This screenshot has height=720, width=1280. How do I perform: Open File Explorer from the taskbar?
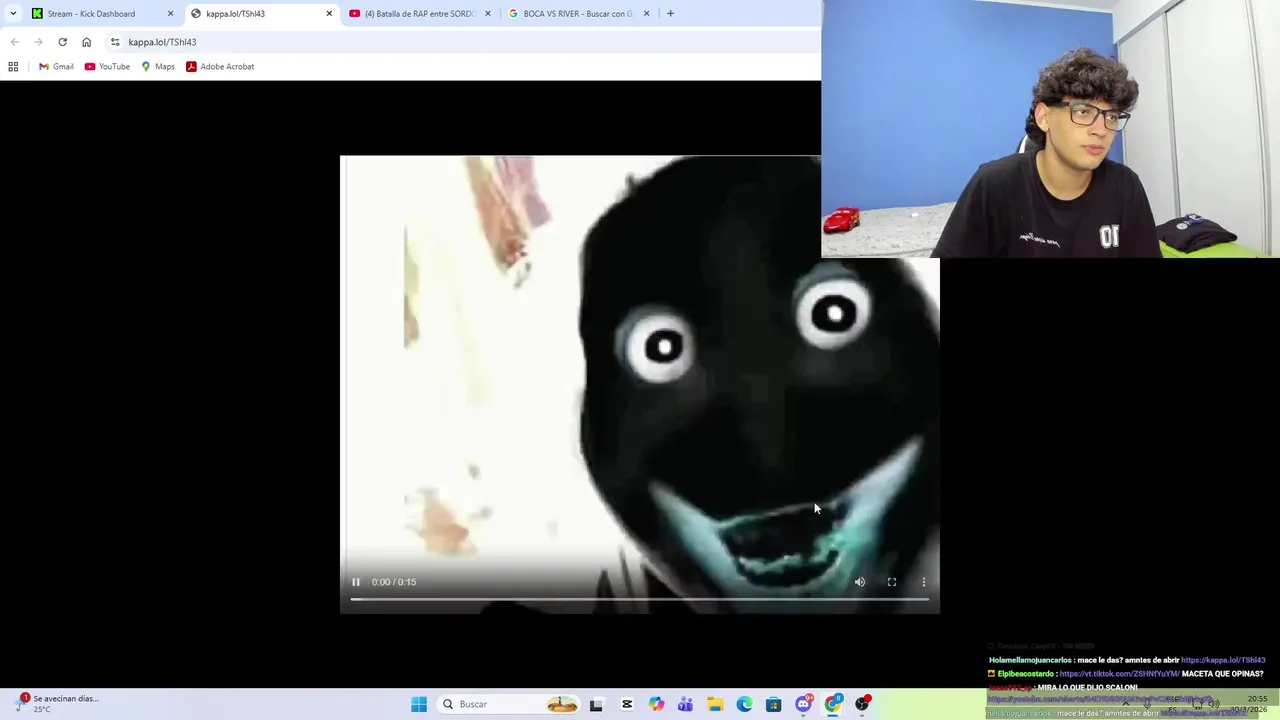pos(715,704)
